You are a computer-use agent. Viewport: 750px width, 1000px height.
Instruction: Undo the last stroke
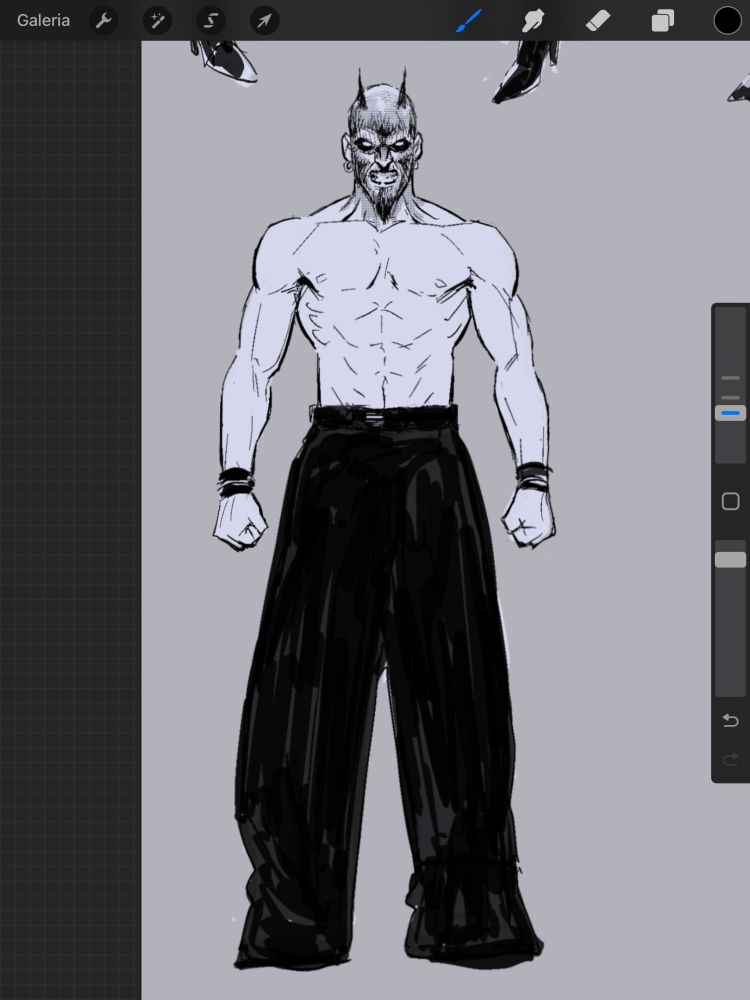coord(730,721)
